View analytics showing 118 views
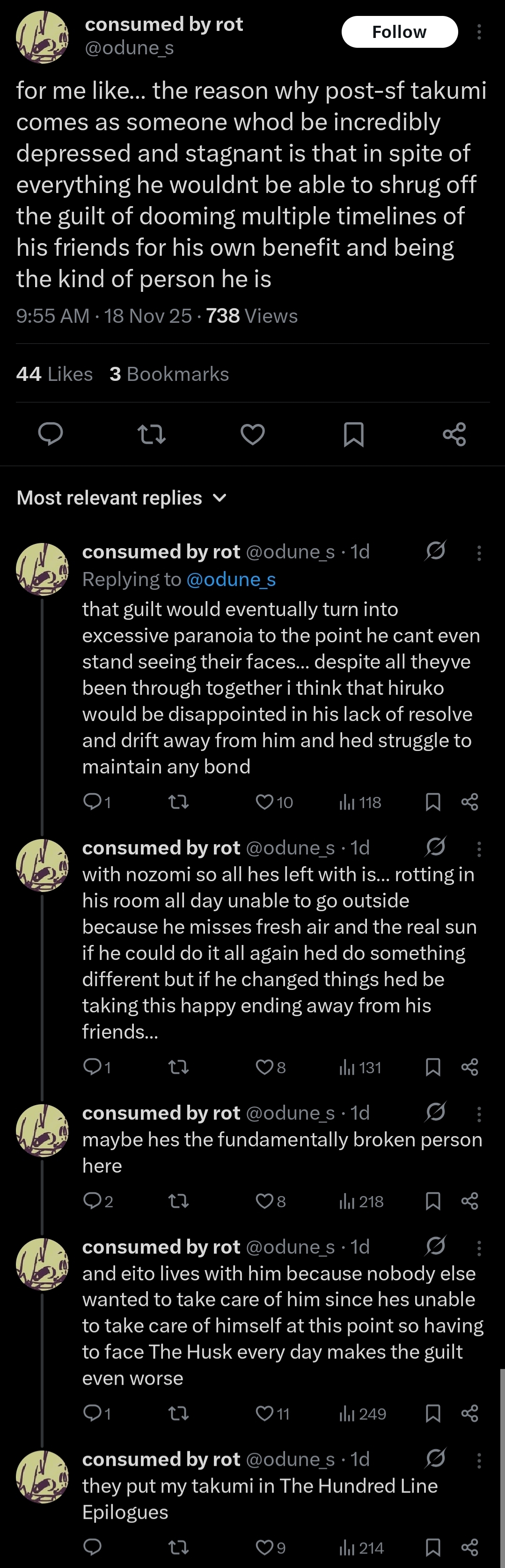 click(360, 802)
